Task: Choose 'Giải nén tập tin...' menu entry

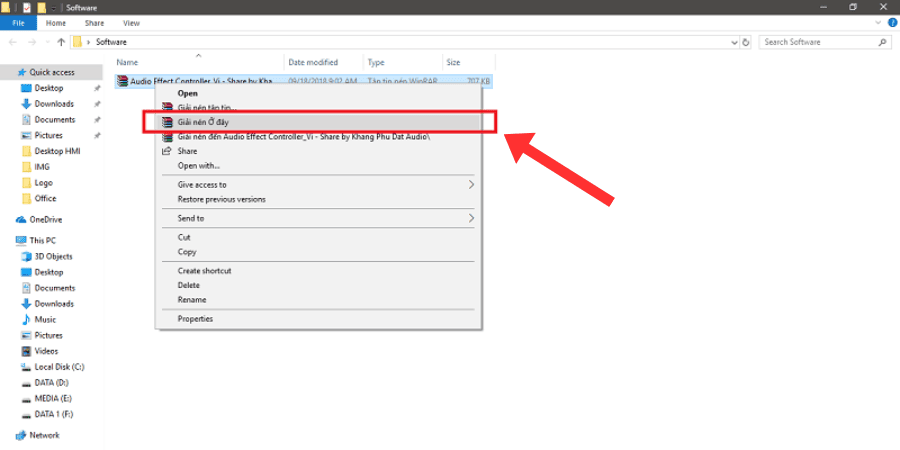Action: tap(319, 107)
